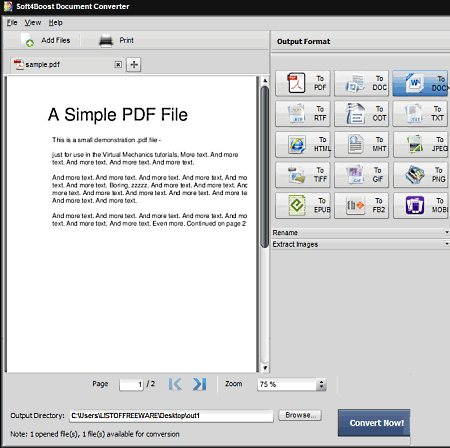Click the scrollbar up arrow
The height and width of the screenshot is (448, 450).
click(265, 80)
